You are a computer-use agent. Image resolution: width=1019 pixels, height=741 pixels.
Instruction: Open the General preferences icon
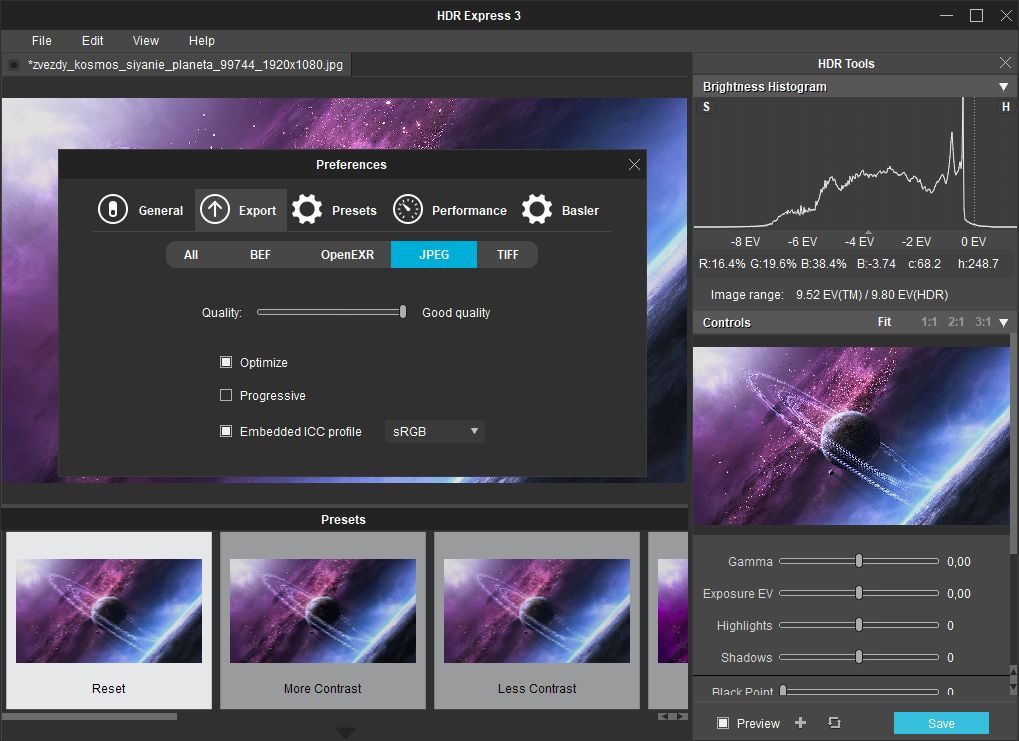click(113, 210)
